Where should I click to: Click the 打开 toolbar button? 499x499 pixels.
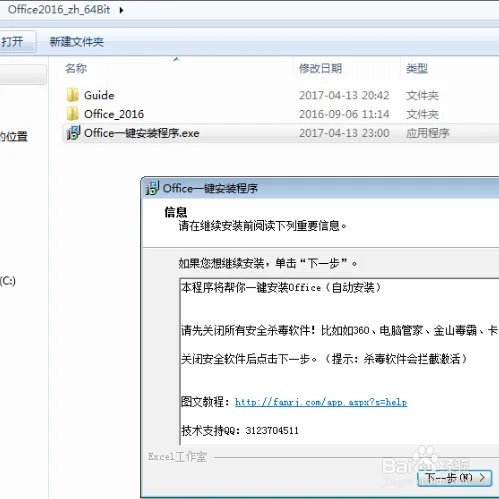pos(17,42)
